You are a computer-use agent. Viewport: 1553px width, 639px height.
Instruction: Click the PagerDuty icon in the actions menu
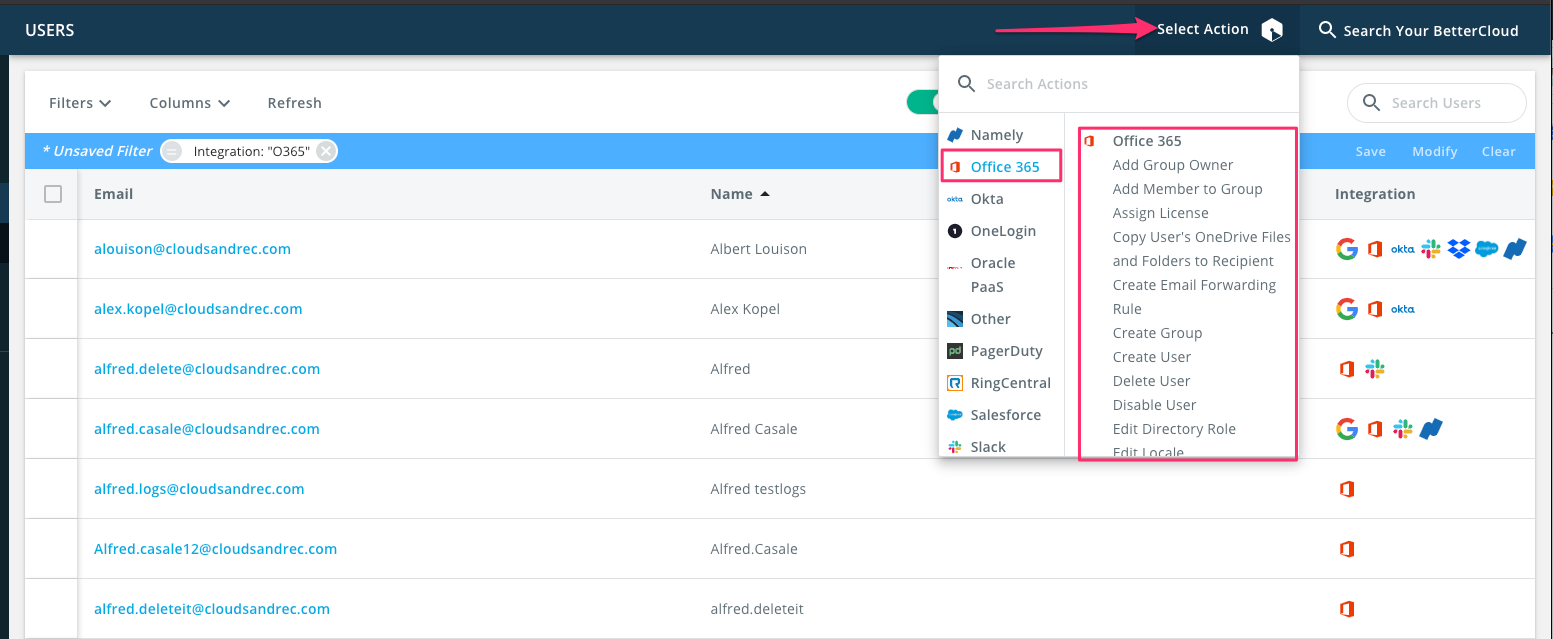pos(954,350)
